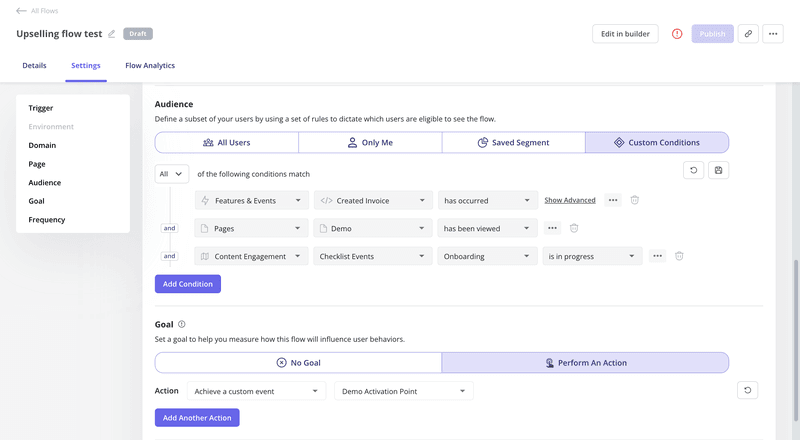The image size is (800, 440).
Task: Click the All Flows breadcrumb link
Action: (x=44, y=11)
